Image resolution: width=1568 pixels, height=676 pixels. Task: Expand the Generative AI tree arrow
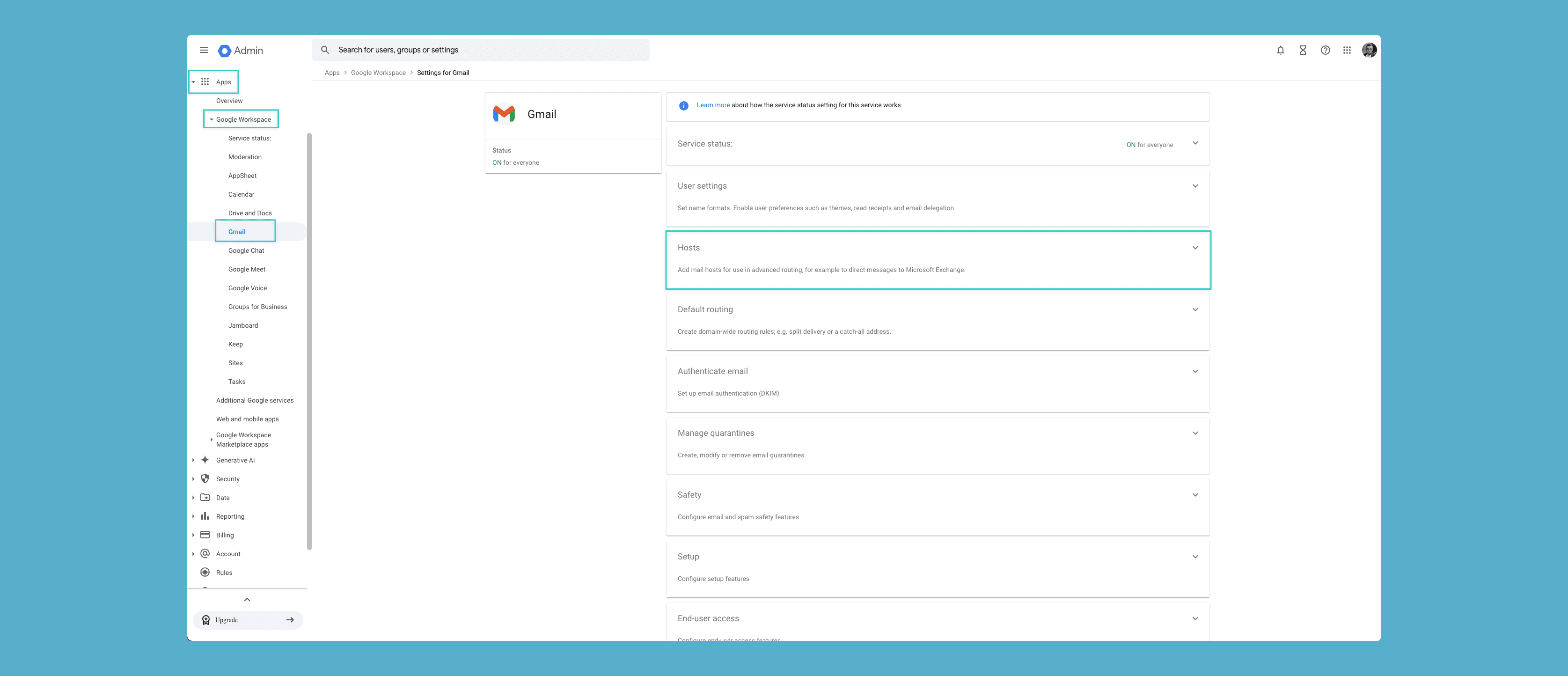point(194,460)
